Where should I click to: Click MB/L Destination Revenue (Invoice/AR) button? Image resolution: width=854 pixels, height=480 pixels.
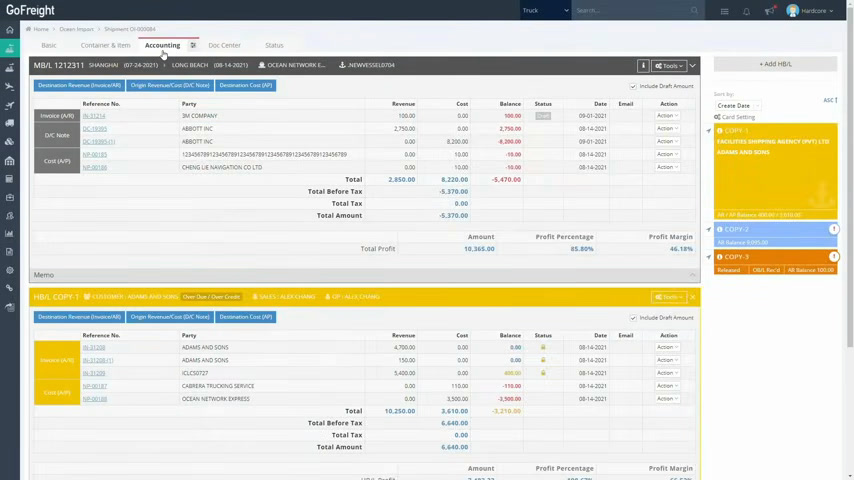pos(79,86)
